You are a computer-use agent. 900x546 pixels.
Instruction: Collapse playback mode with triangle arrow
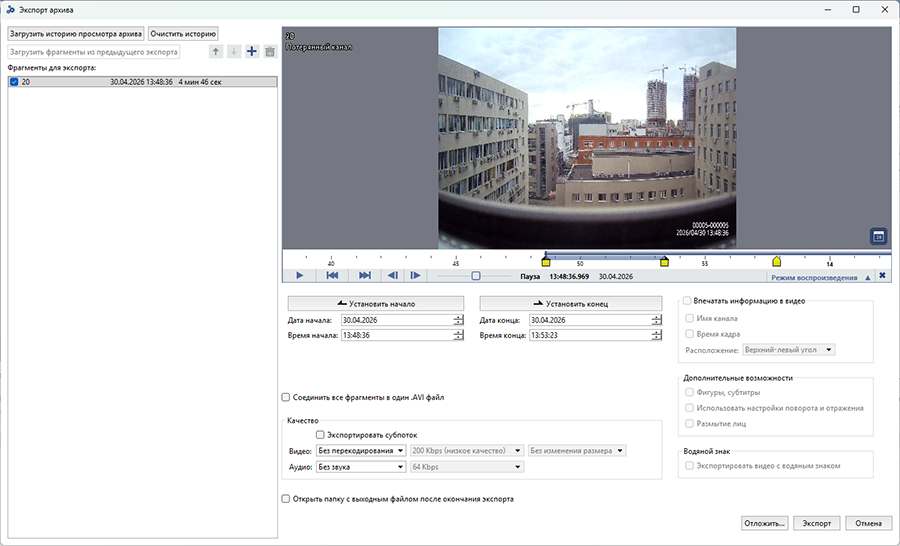click(868, 277)
